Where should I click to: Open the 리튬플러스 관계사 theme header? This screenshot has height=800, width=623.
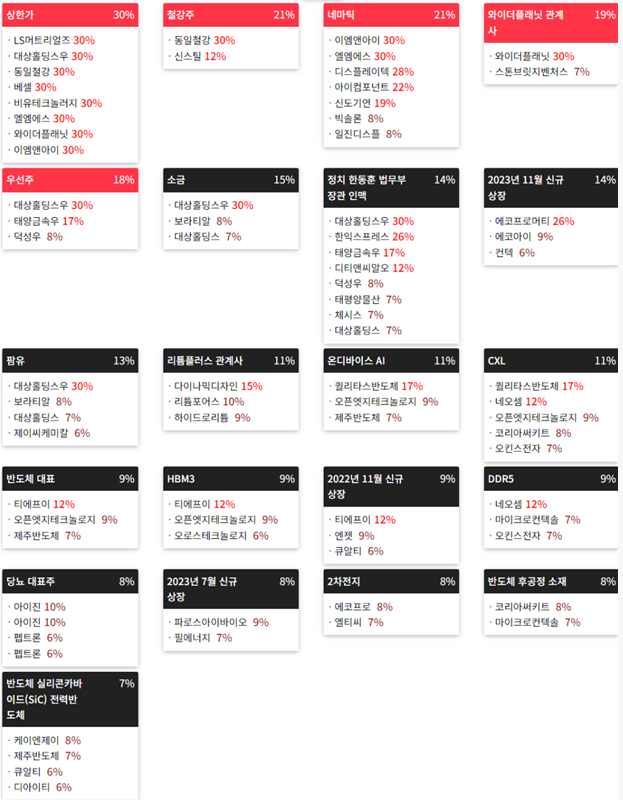231,361
